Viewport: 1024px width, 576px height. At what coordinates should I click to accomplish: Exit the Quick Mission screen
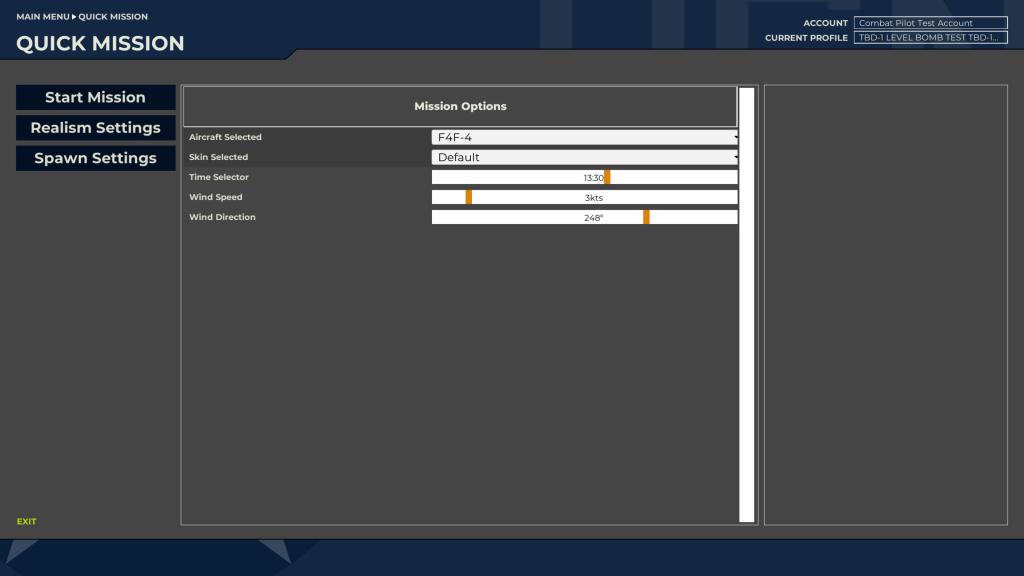tap(26, 522)
